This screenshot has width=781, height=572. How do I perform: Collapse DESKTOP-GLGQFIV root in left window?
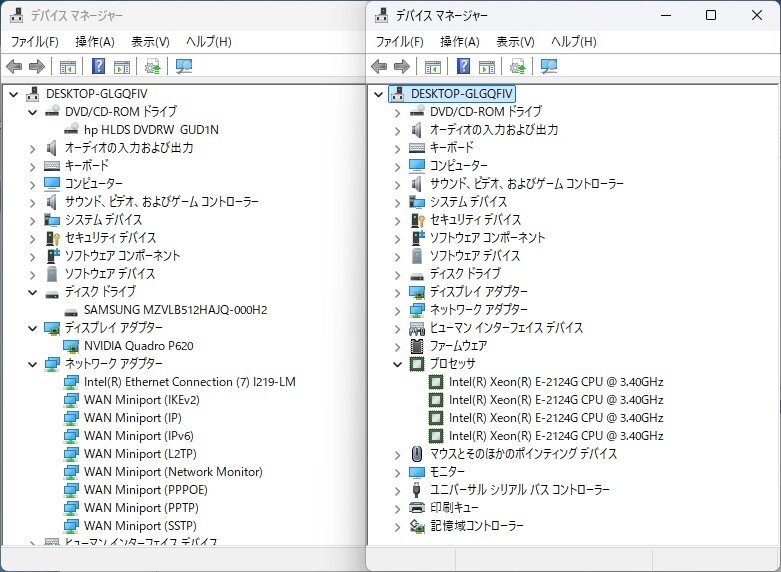pos(14,94)
